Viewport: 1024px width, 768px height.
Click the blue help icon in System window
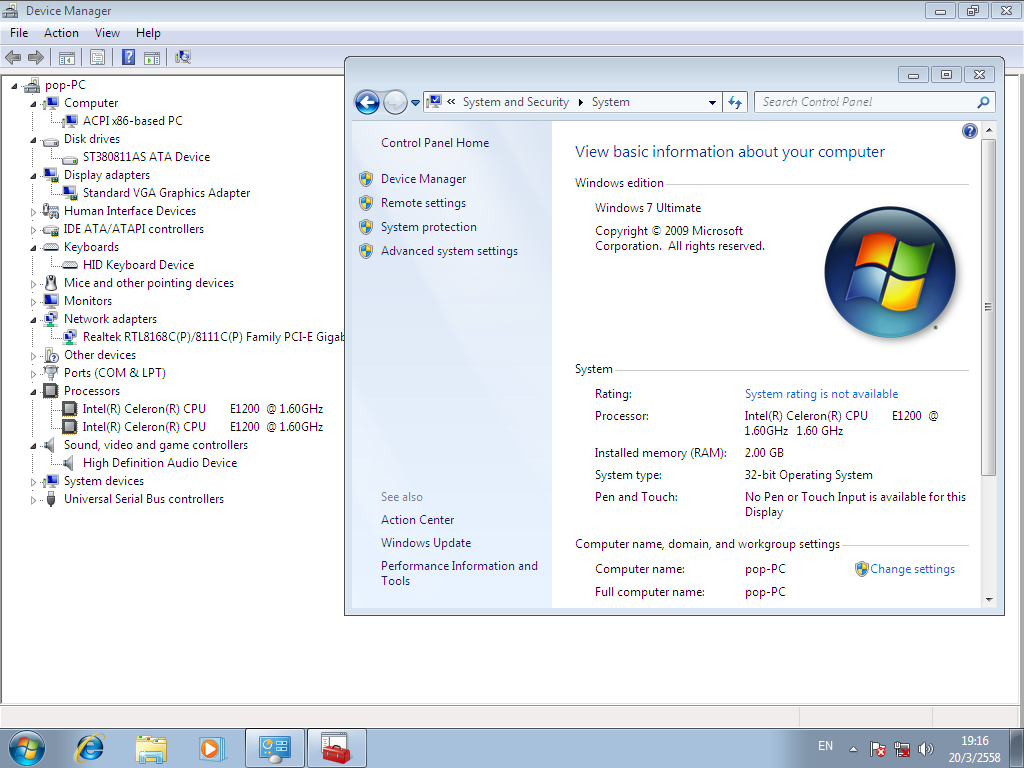tap(970, 131)
